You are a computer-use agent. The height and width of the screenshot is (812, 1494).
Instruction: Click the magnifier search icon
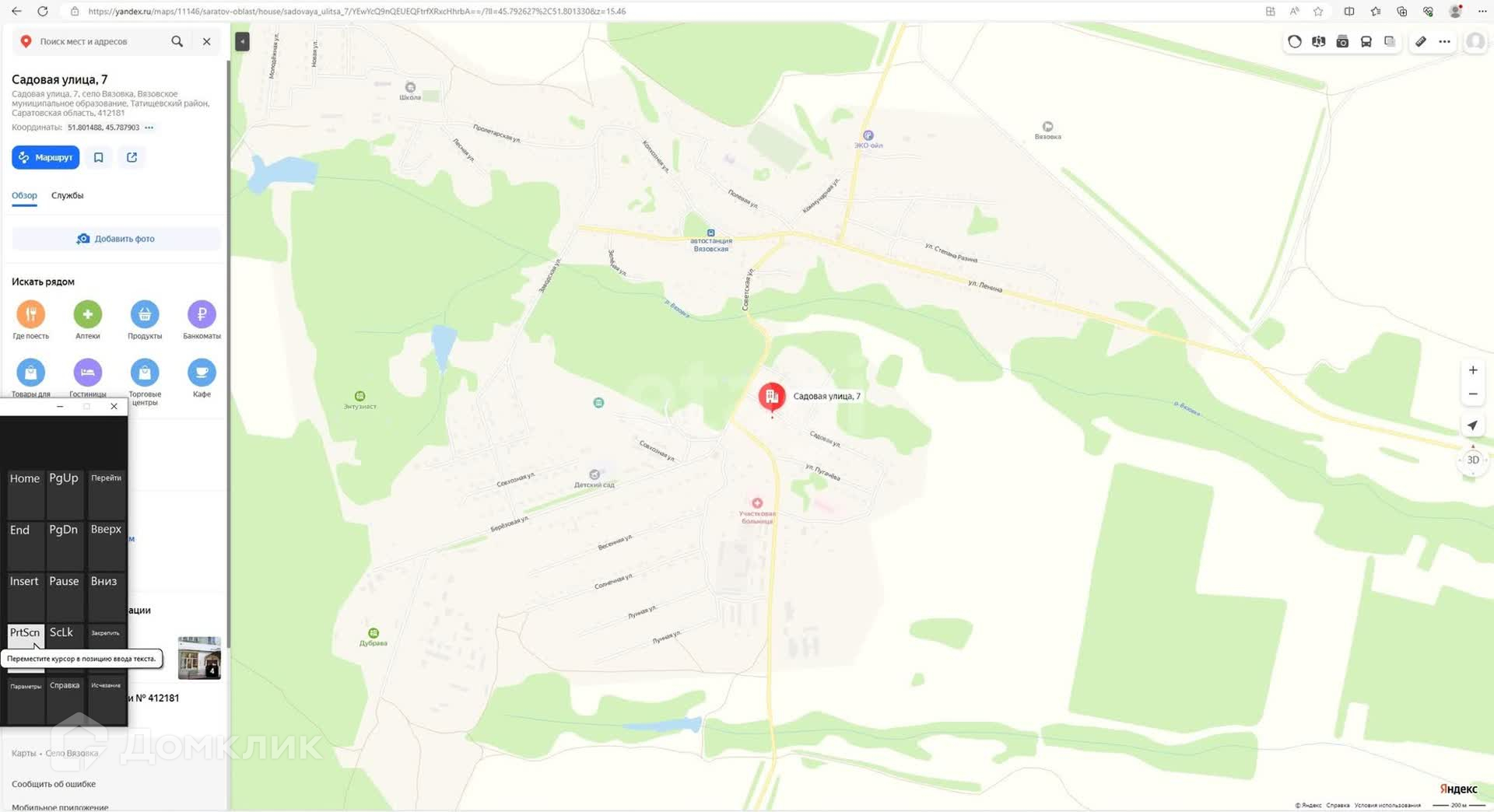click(177, 42)
